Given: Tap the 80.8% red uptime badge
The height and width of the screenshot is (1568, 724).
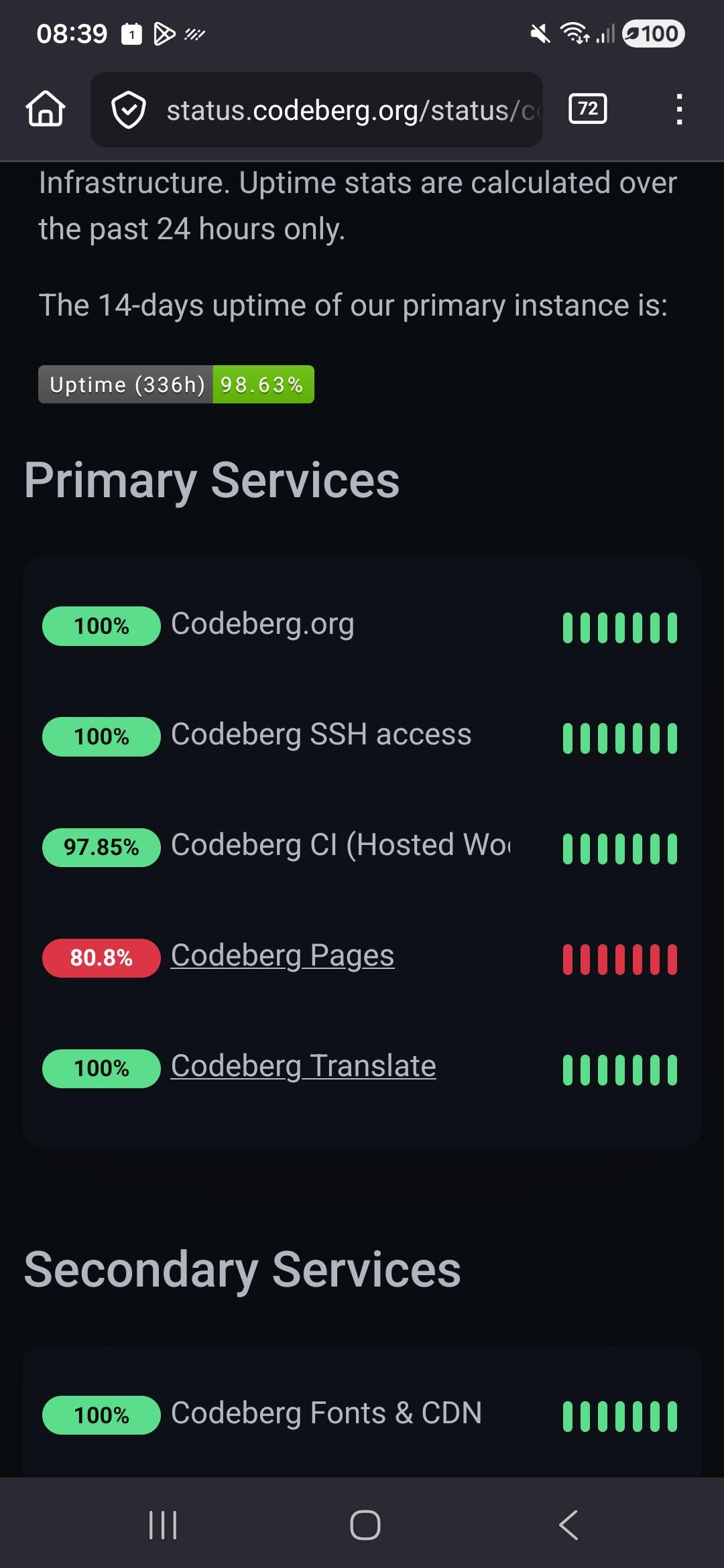Looking at the screenshot, I should tap(101, 958).
